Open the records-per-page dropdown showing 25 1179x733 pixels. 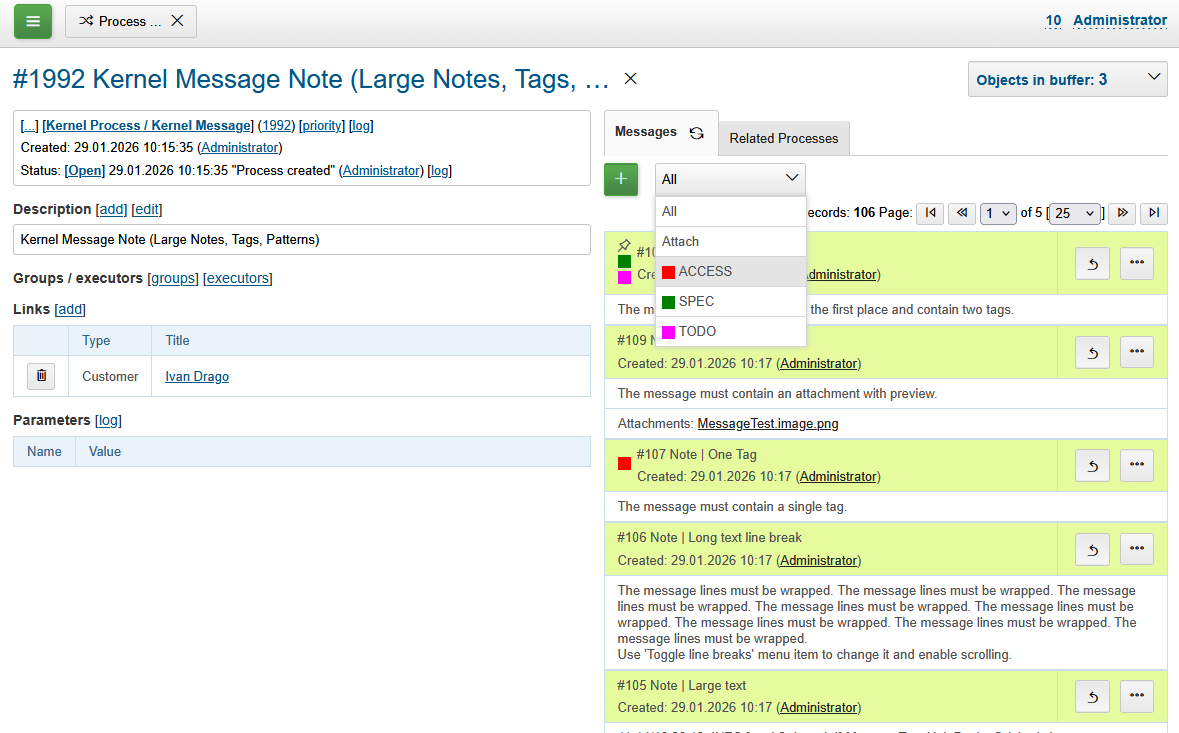coord(1074,213)
